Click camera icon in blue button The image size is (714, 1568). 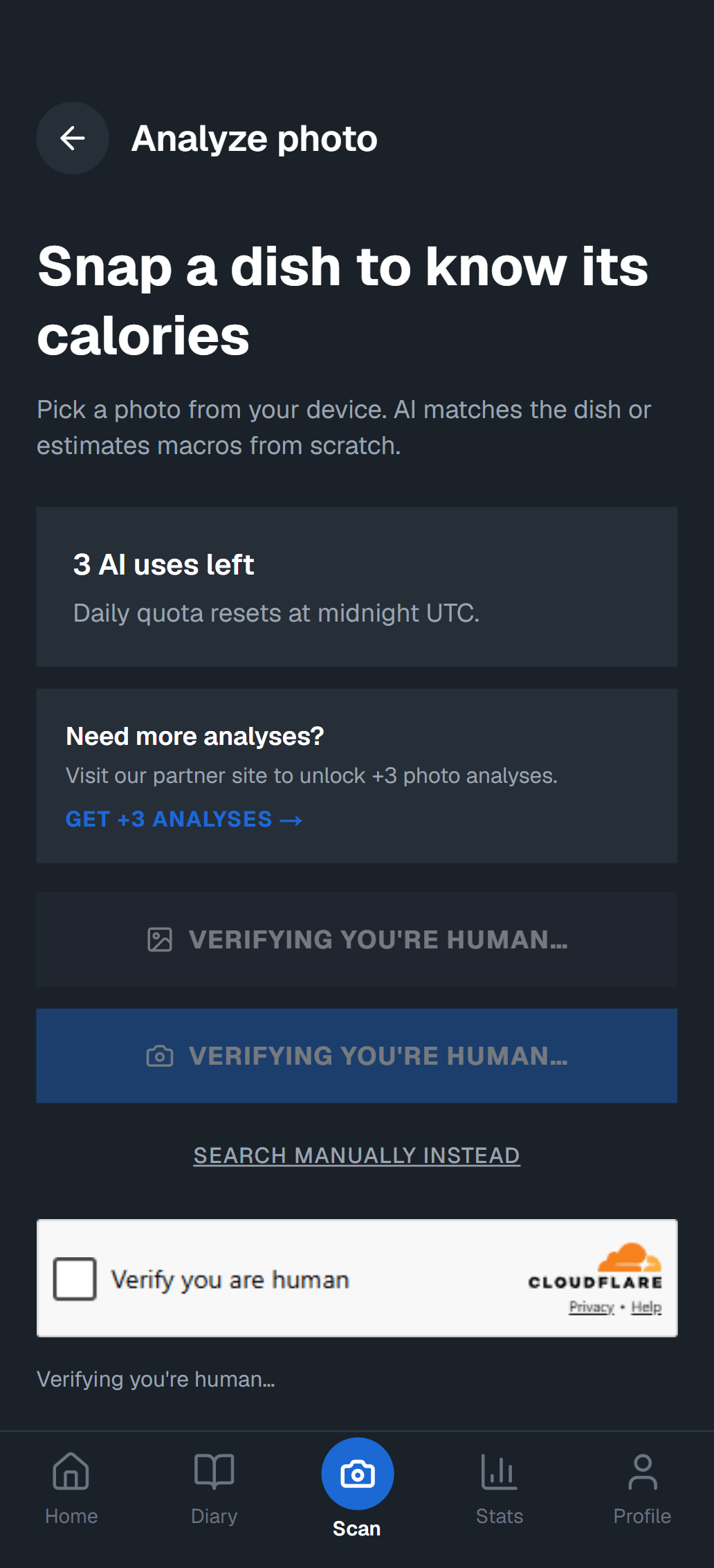pos(160,1056)
